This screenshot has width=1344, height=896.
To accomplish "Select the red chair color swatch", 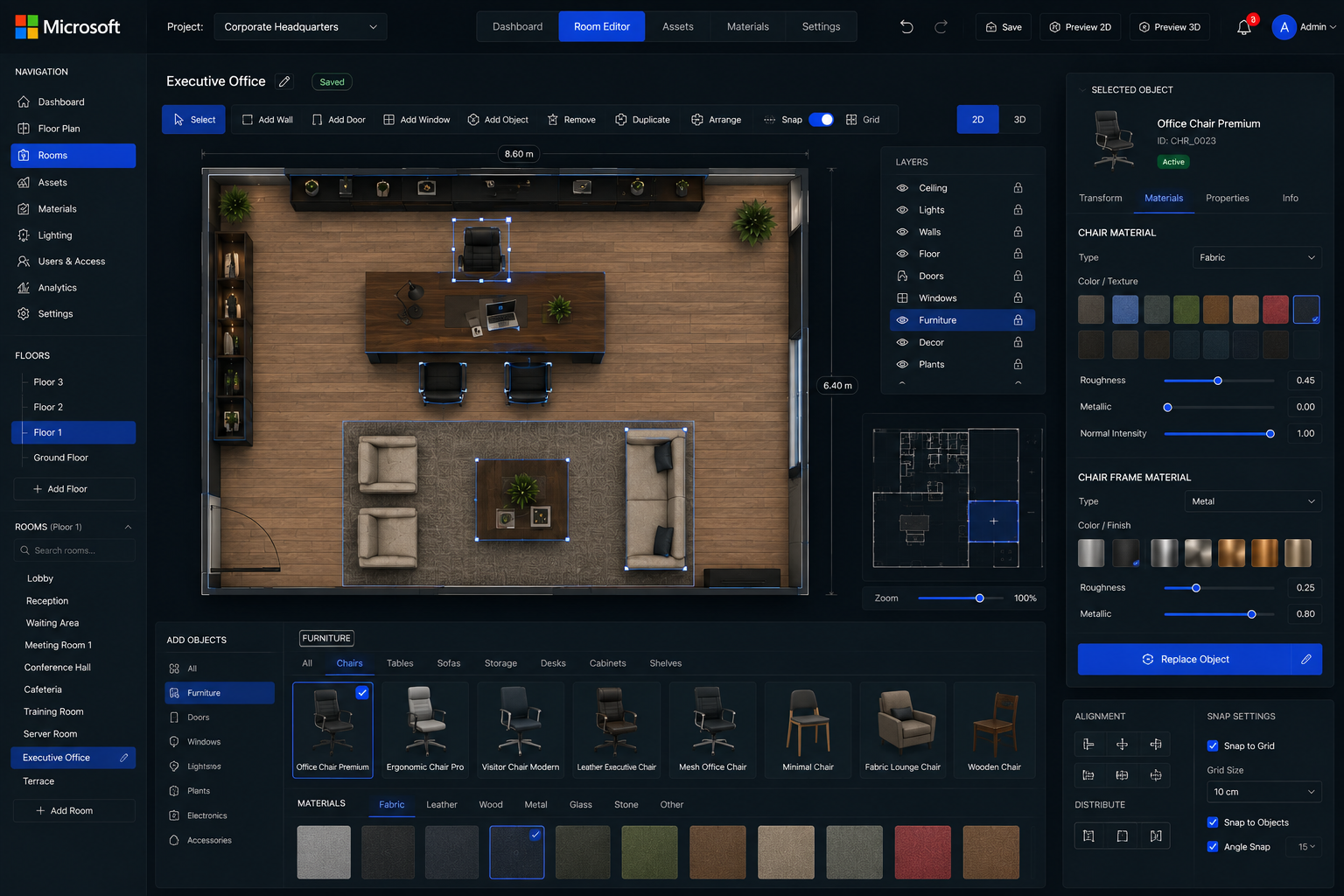I will point(1276,309).
